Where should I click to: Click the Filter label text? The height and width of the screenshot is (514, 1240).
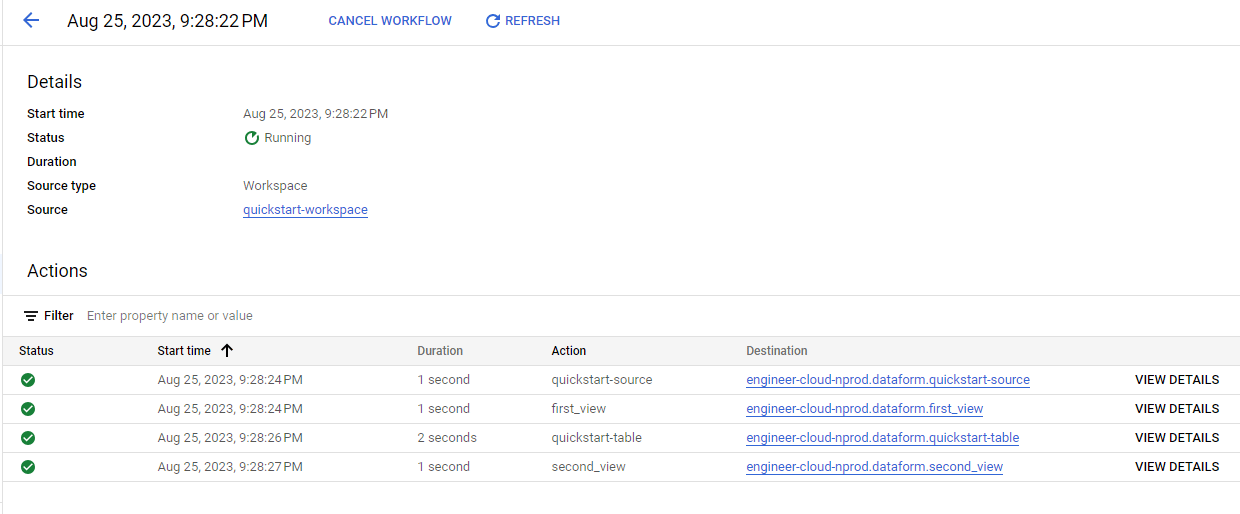[59, 316]
